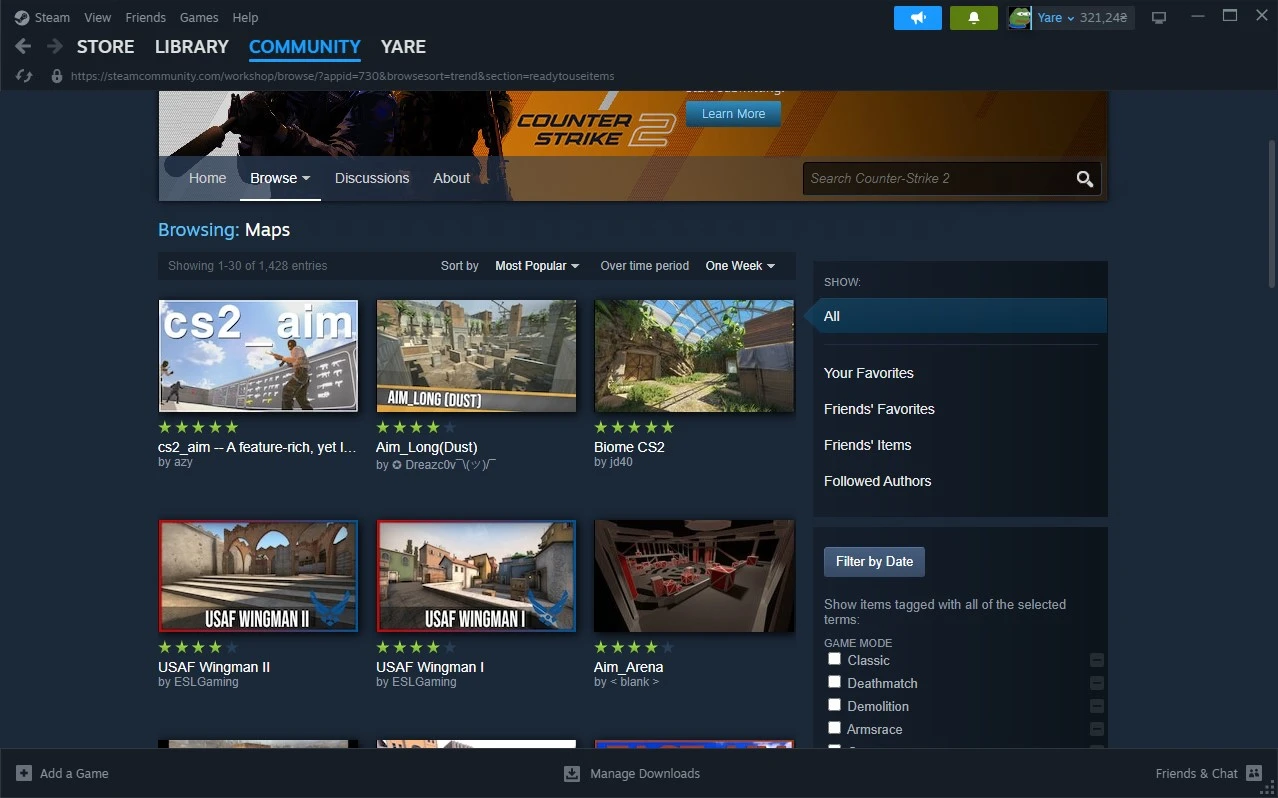
Task: Open the One Week time period dropdown
Action: pos(740,266)
